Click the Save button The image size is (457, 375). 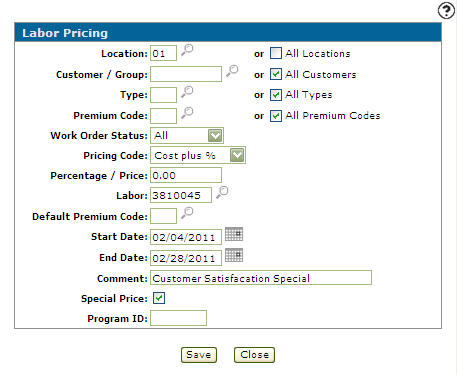coord(199,355)
